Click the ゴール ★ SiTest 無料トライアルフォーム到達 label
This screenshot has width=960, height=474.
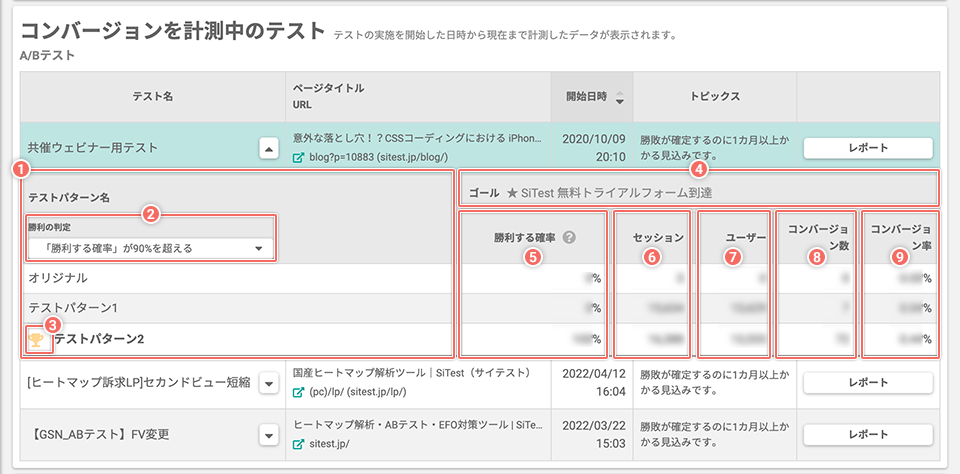click(590, 193)
